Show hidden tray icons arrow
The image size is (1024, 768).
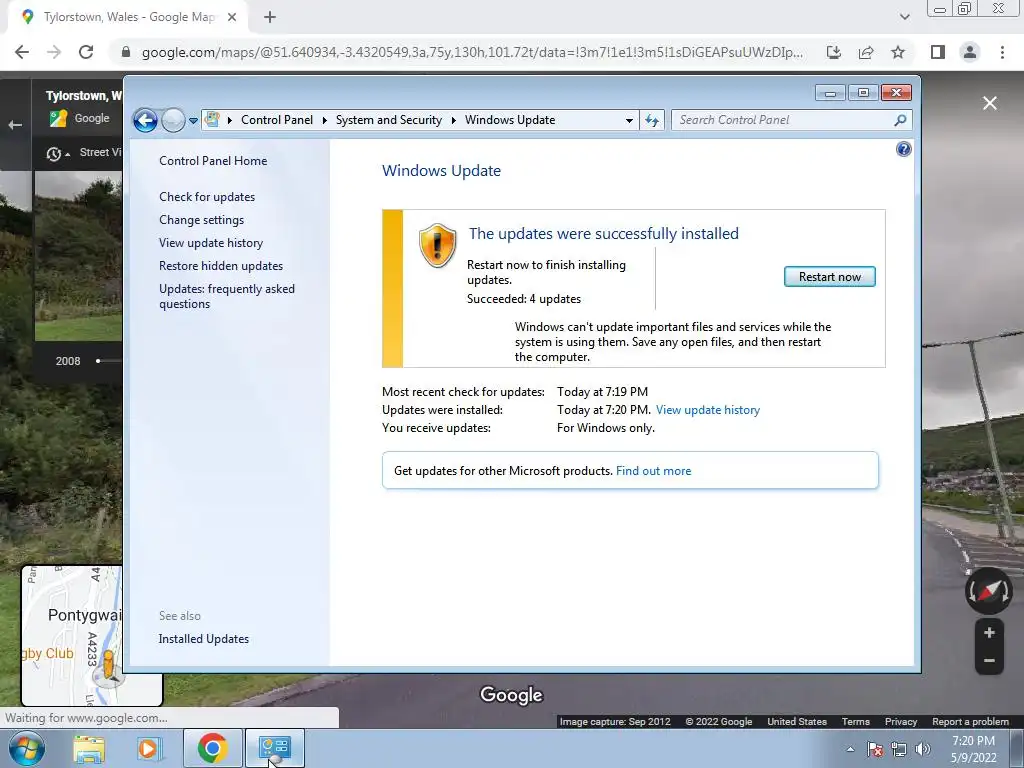(850, 749)
